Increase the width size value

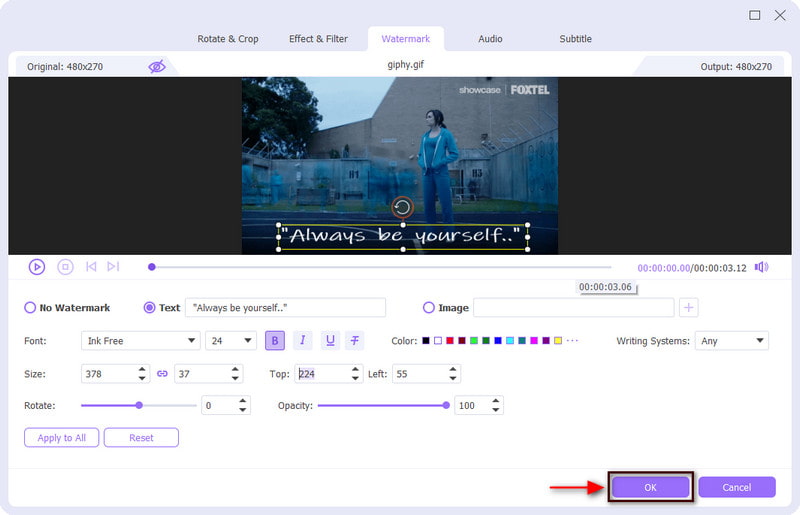[x=142, y=369]
